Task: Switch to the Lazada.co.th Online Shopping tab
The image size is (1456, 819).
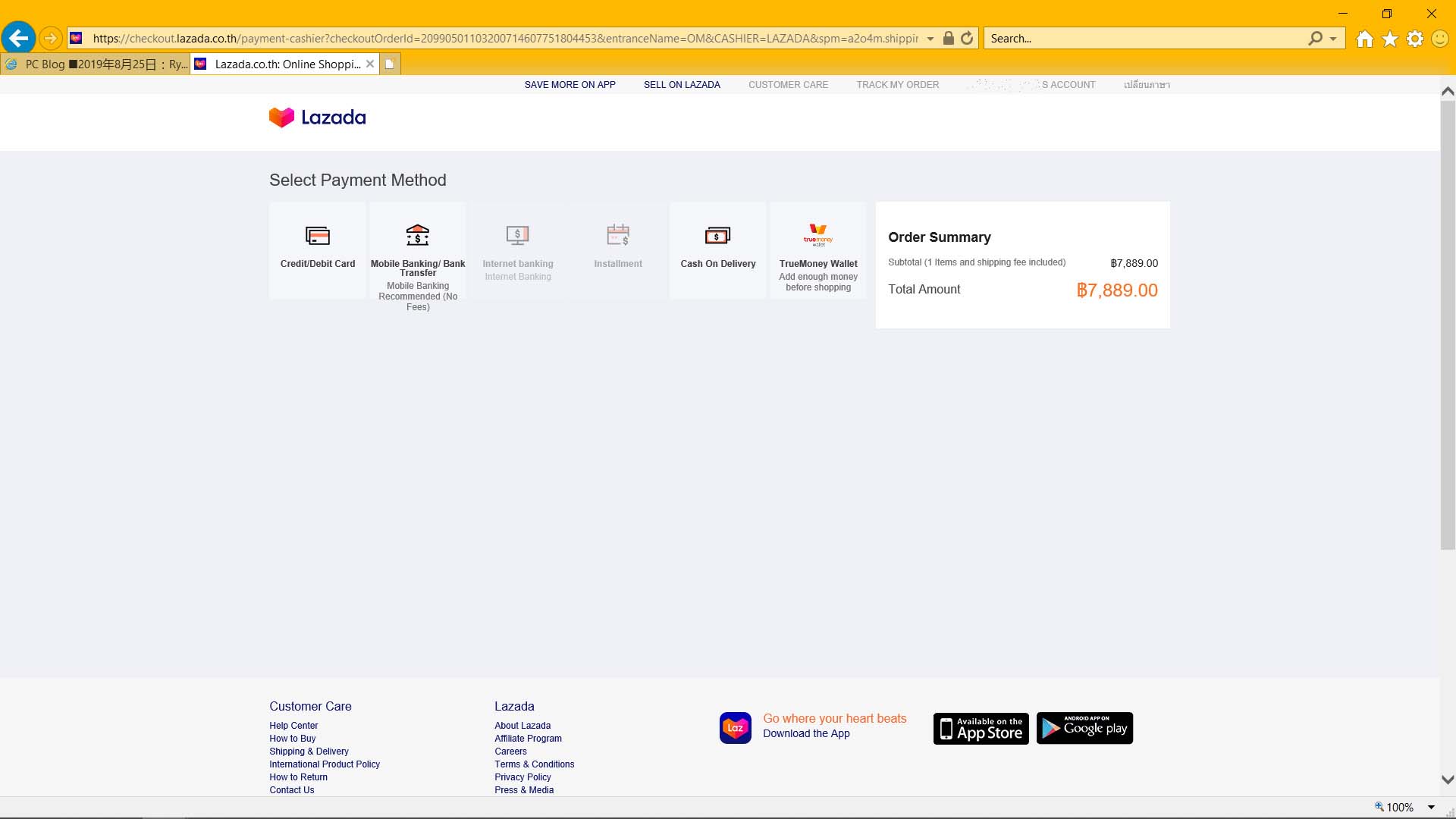Action: pyautogui.click(x=285, y=64)
